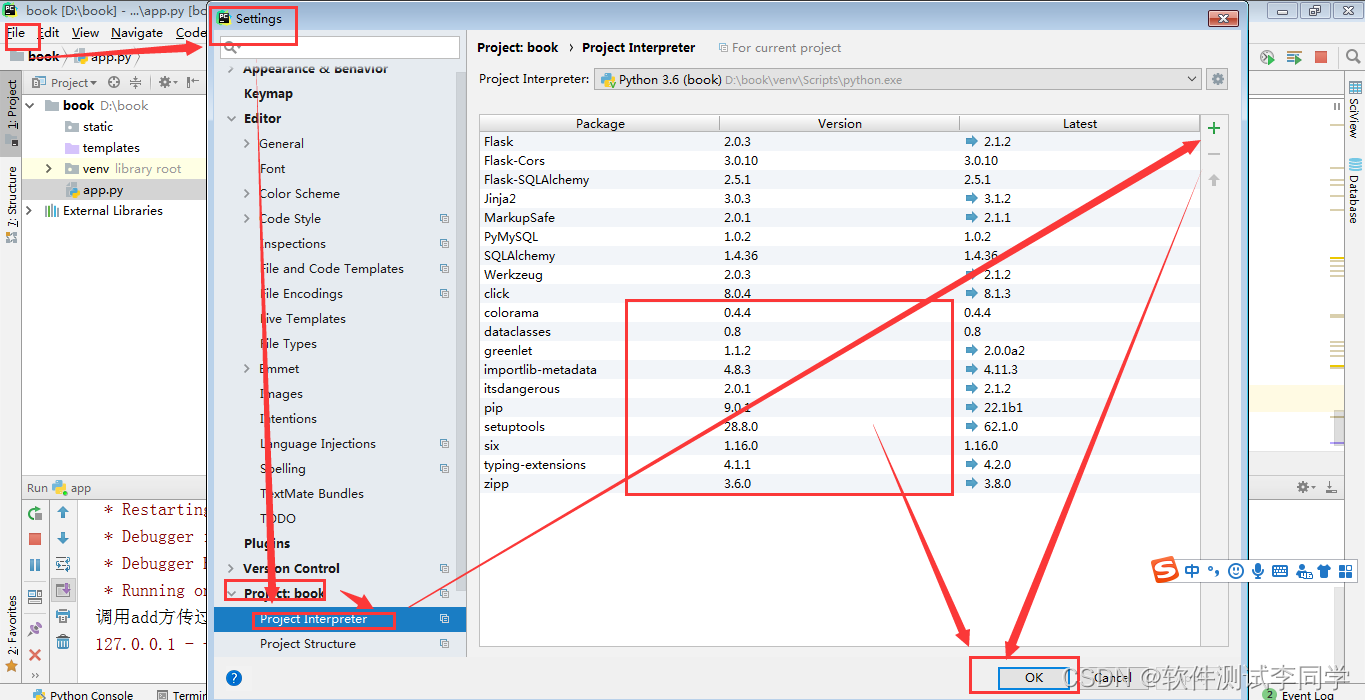Select app.py in the project tree
Image resolution: width=1365 pixels, height=700 pixels.
tap(103, 190)
